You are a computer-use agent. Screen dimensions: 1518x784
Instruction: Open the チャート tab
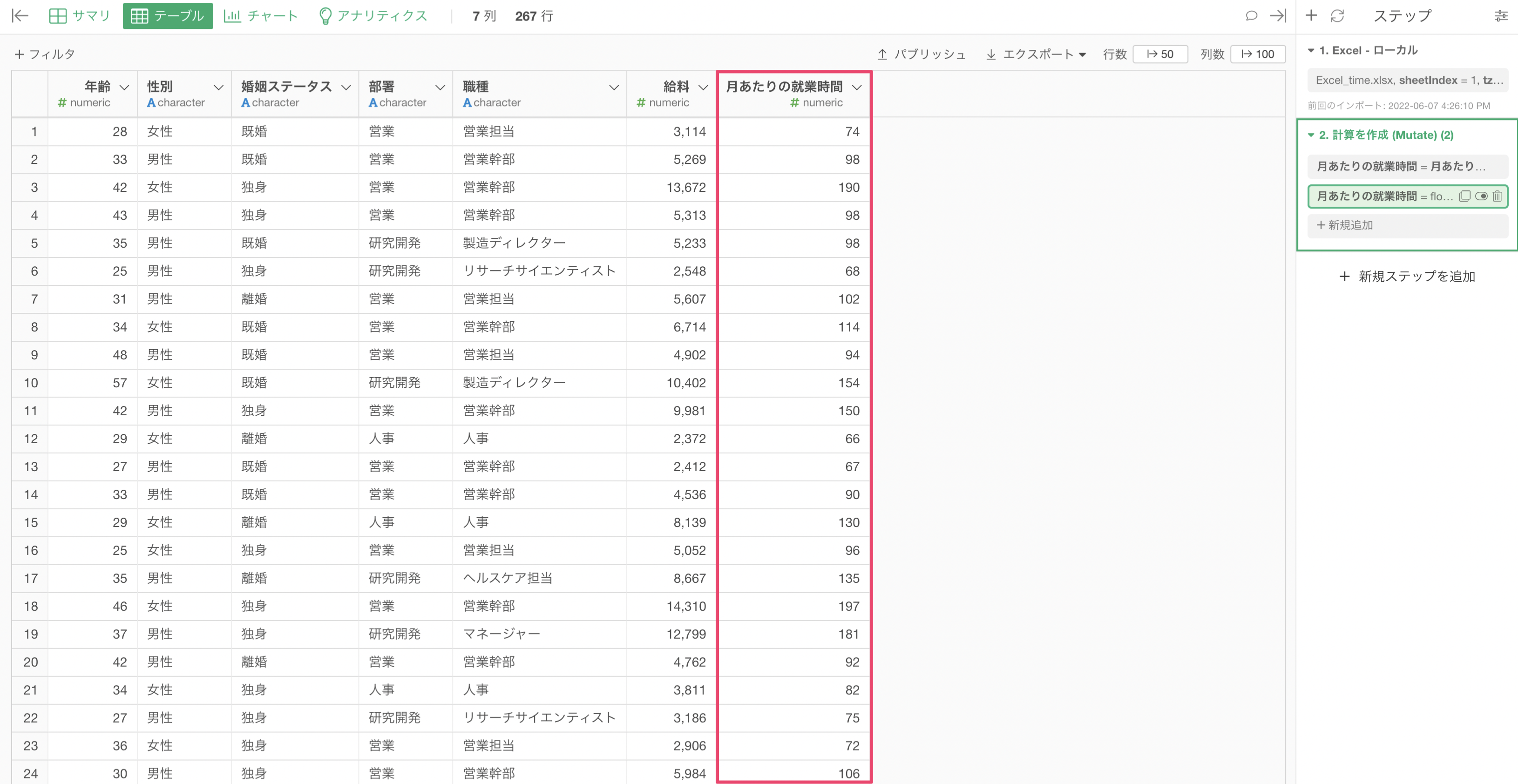click(260, 16)
